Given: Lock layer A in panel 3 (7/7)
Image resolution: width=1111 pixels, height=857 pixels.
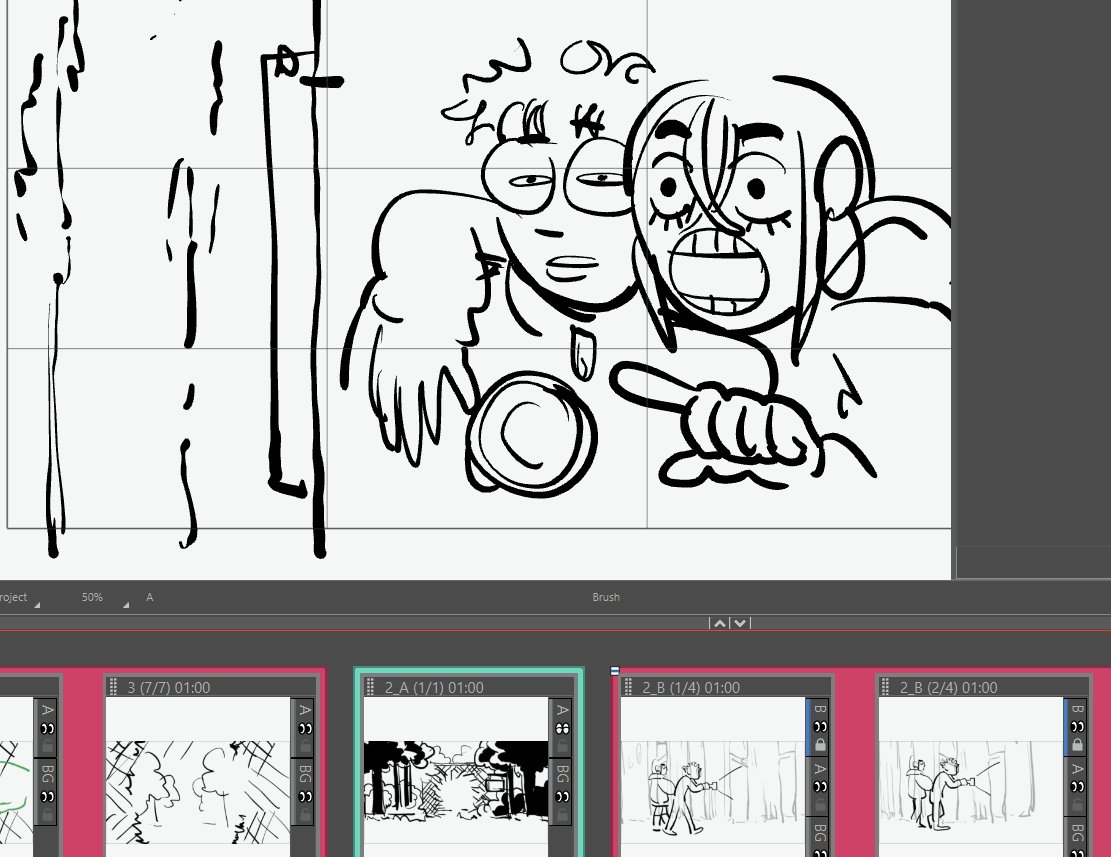Looking at the screenshot, I should 305,747.
